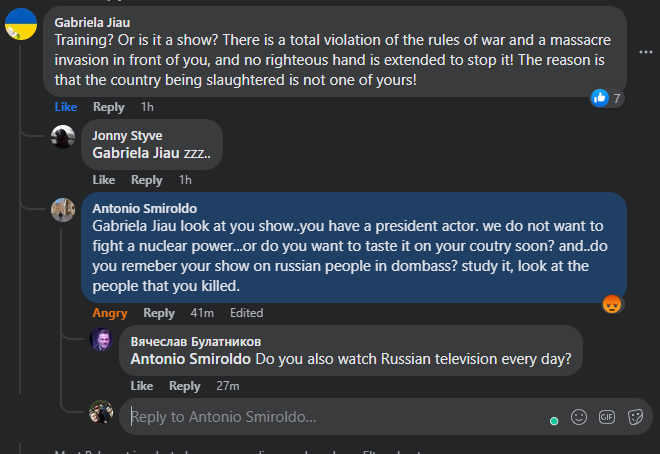Toggle Like on Gabriela Jiau's comment

[66, 107]
